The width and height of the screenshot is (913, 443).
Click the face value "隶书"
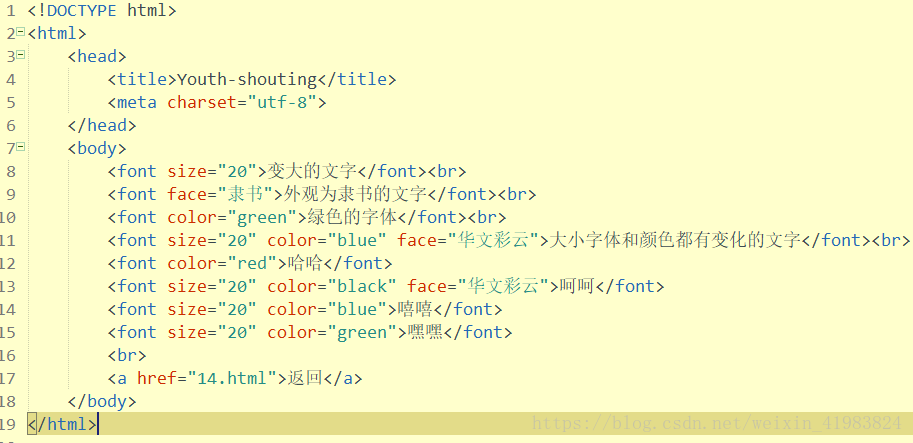coord(247,194)
